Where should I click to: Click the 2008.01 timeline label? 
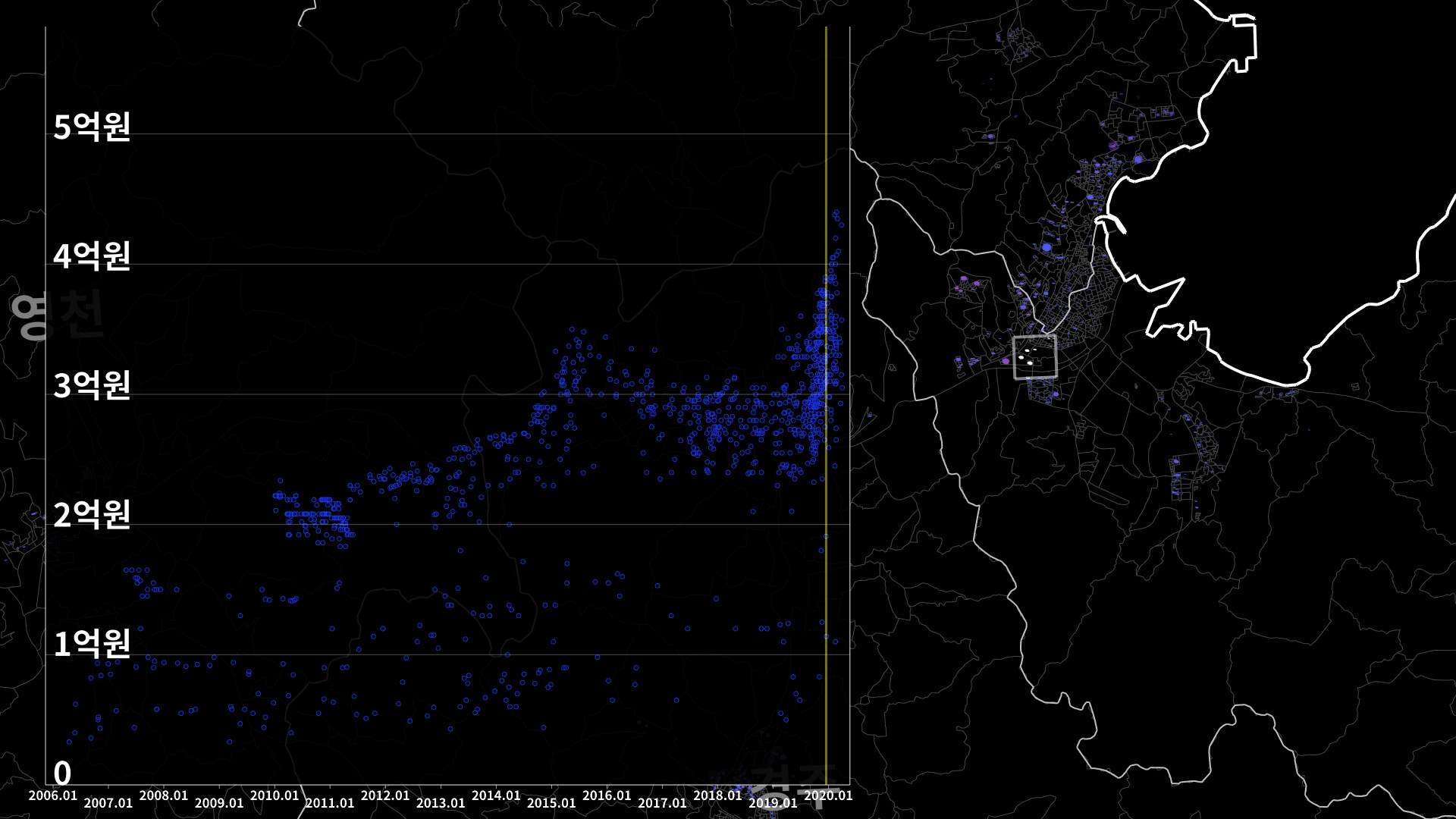[164, 795]
